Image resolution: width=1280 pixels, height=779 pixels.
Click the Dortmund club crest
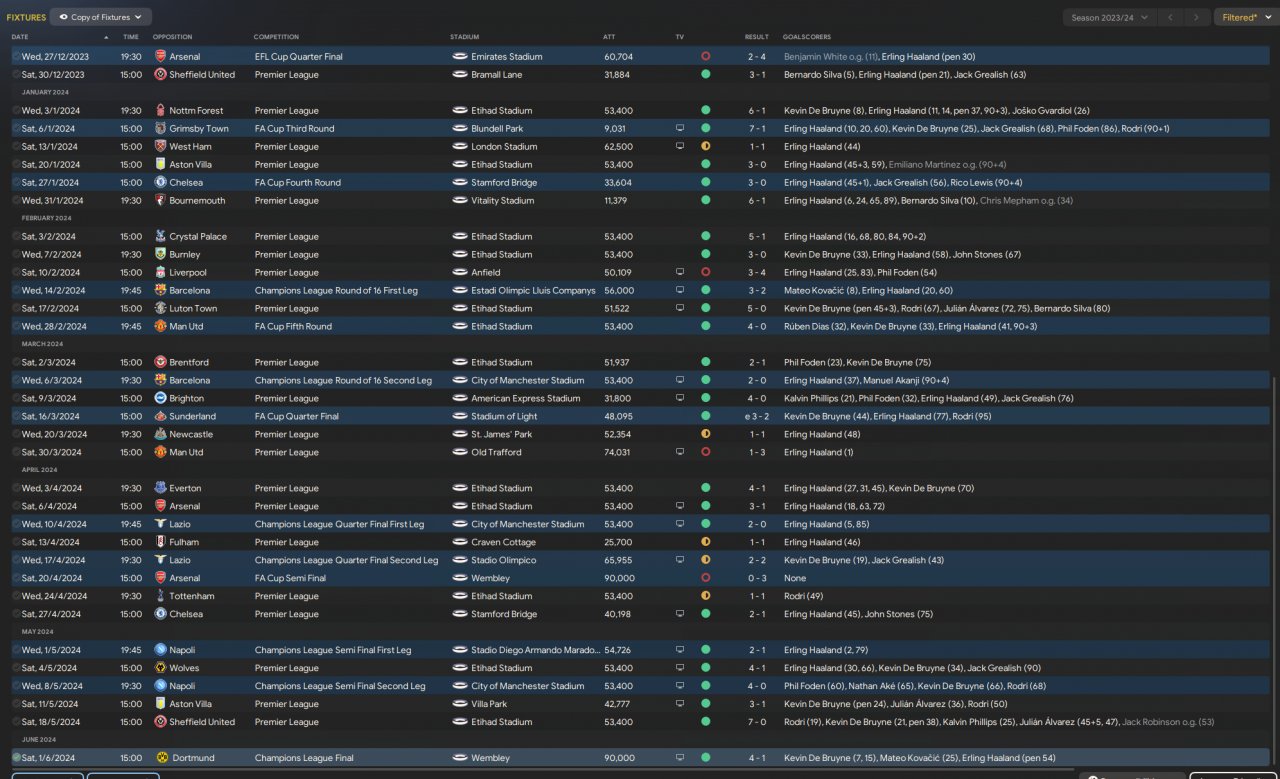pyautogui.click(x=160, y=759)
